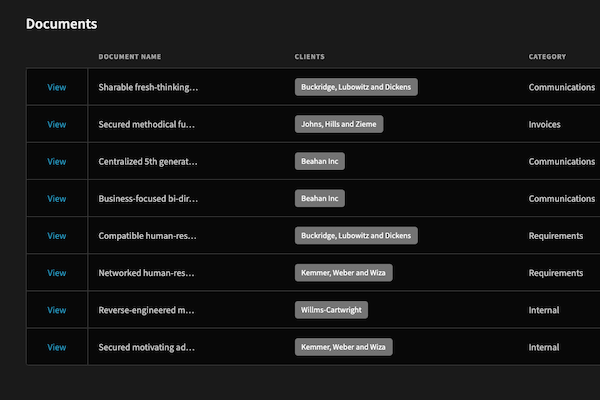Select Willms-Cartwright client tag
The height and width of the screenshot is (400, 600).
(x=331, y=310)
